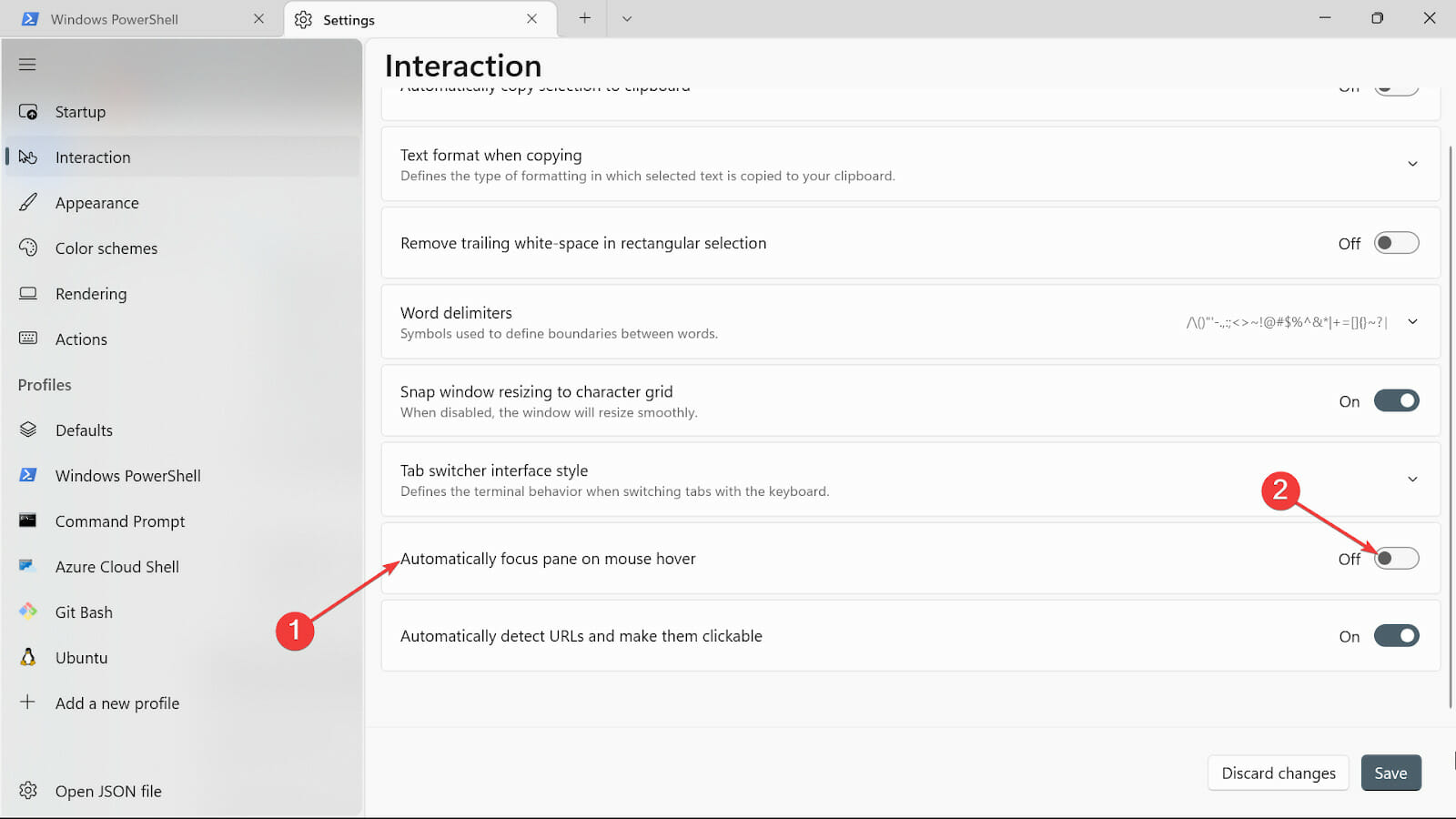Close the Settings tab

click(532, 19)
